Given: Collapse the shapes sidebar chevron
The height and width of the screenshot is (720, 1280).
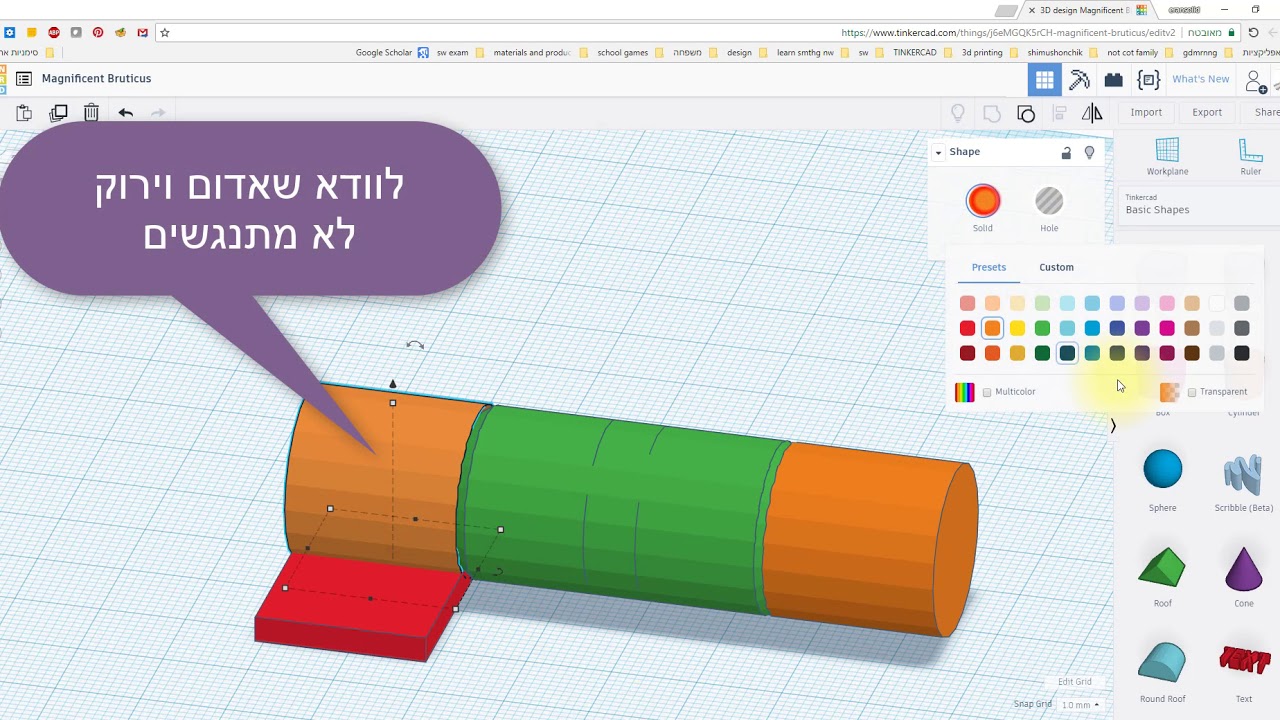Looking at the screenshot, I should tap(1113, 426).
